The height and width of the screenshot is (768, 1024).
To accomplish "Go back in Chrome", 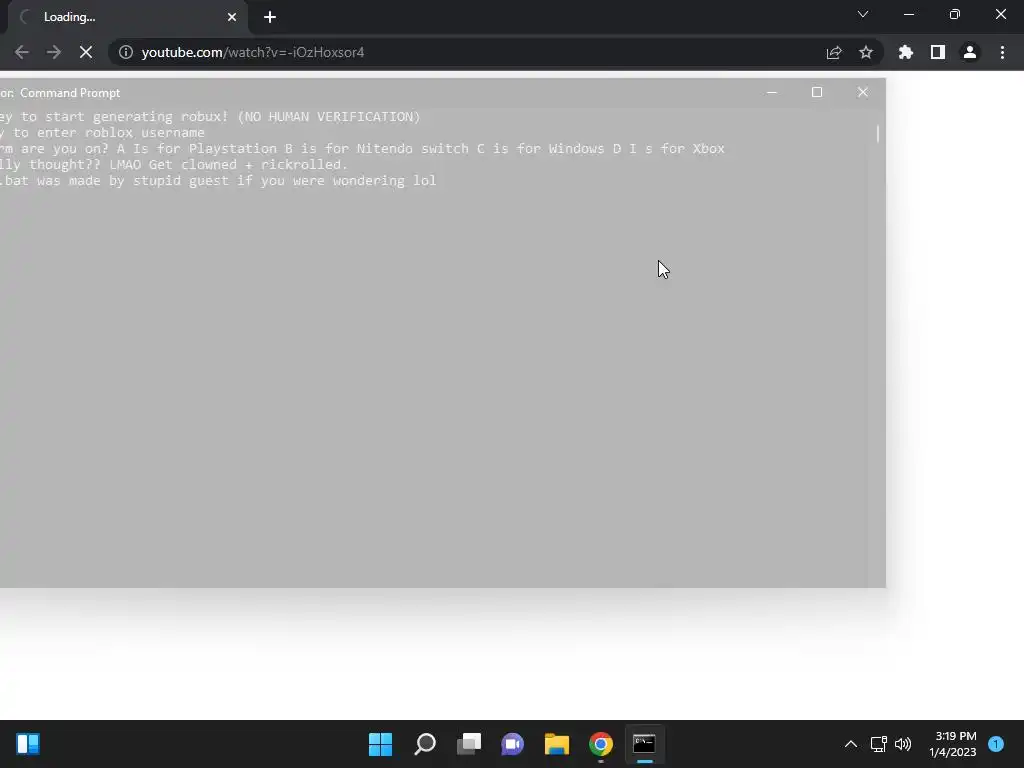I will (x=22, y=52).
